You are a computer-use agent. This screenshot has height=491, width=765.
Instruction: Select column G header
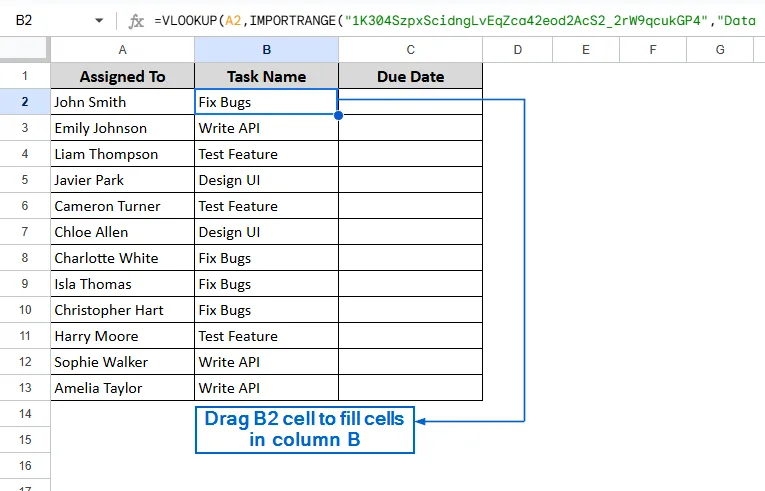tap(720, 50)
